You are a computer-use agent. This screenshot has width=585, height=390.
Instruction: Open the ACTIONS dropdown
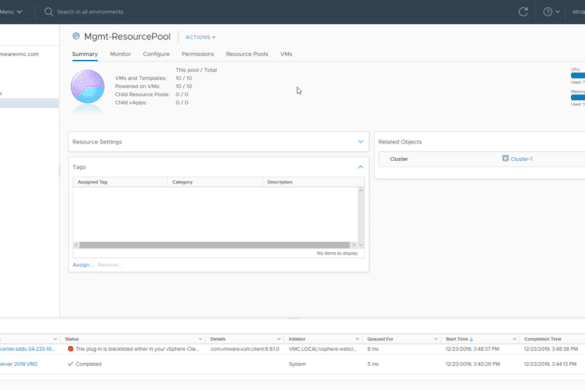[200, 37]
